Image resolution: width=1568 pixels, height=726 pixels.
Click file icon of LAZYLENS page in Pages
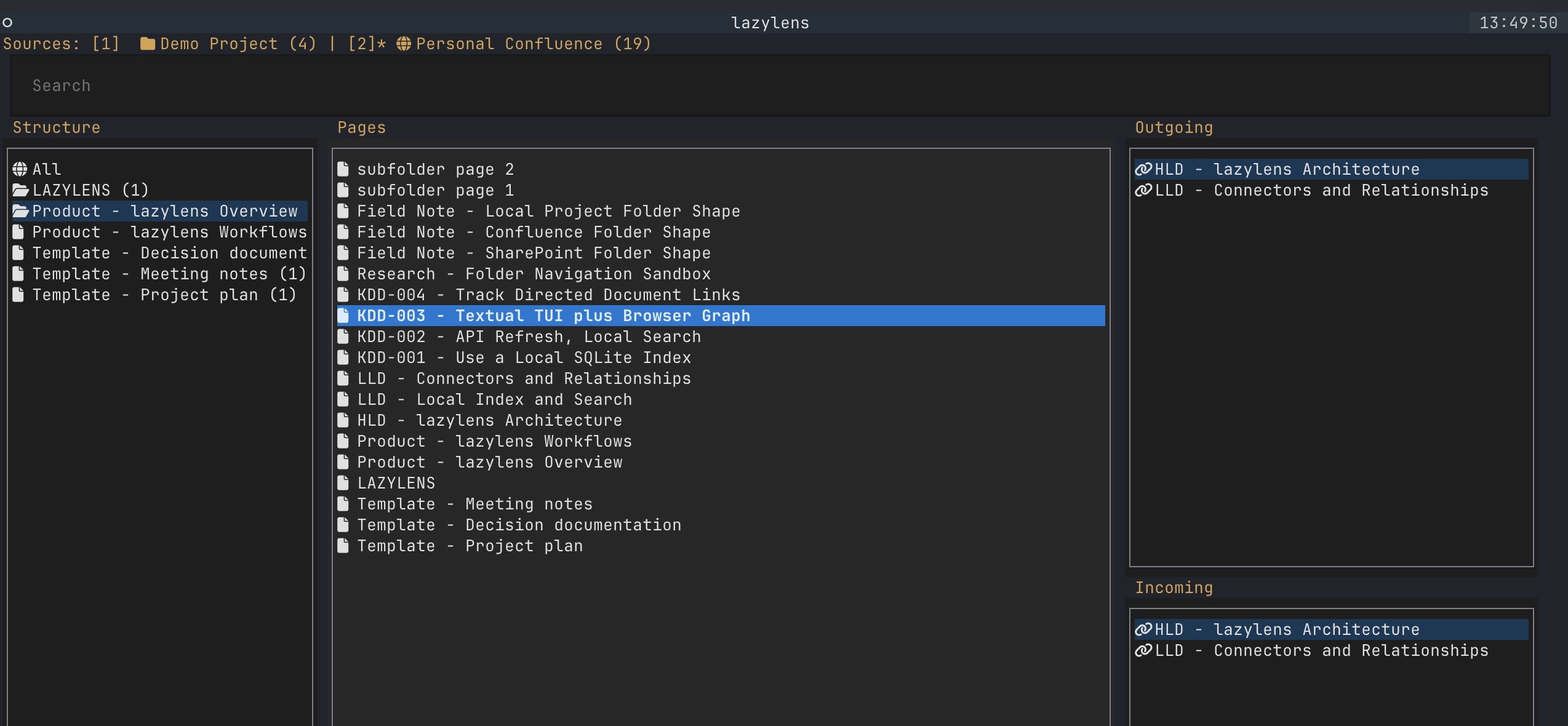coord(343,483)
